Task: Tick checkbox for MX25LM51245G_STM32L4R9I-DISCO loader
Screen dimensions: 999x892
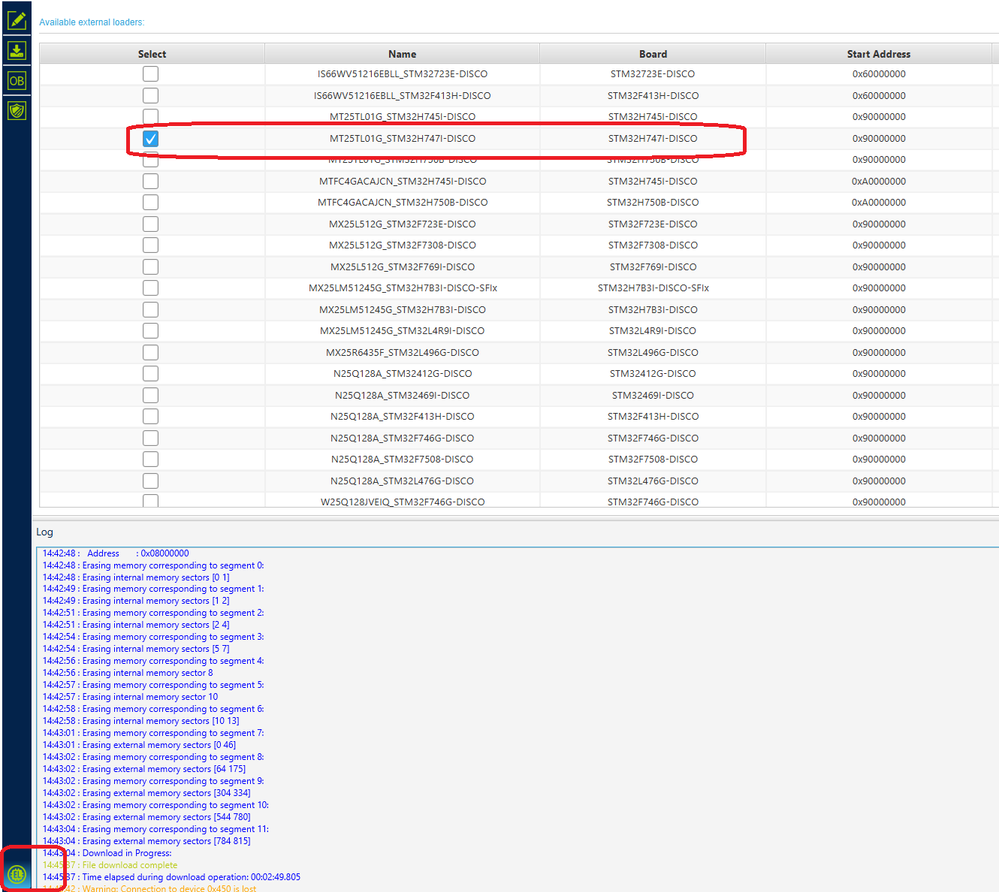Action: point(150,331)
